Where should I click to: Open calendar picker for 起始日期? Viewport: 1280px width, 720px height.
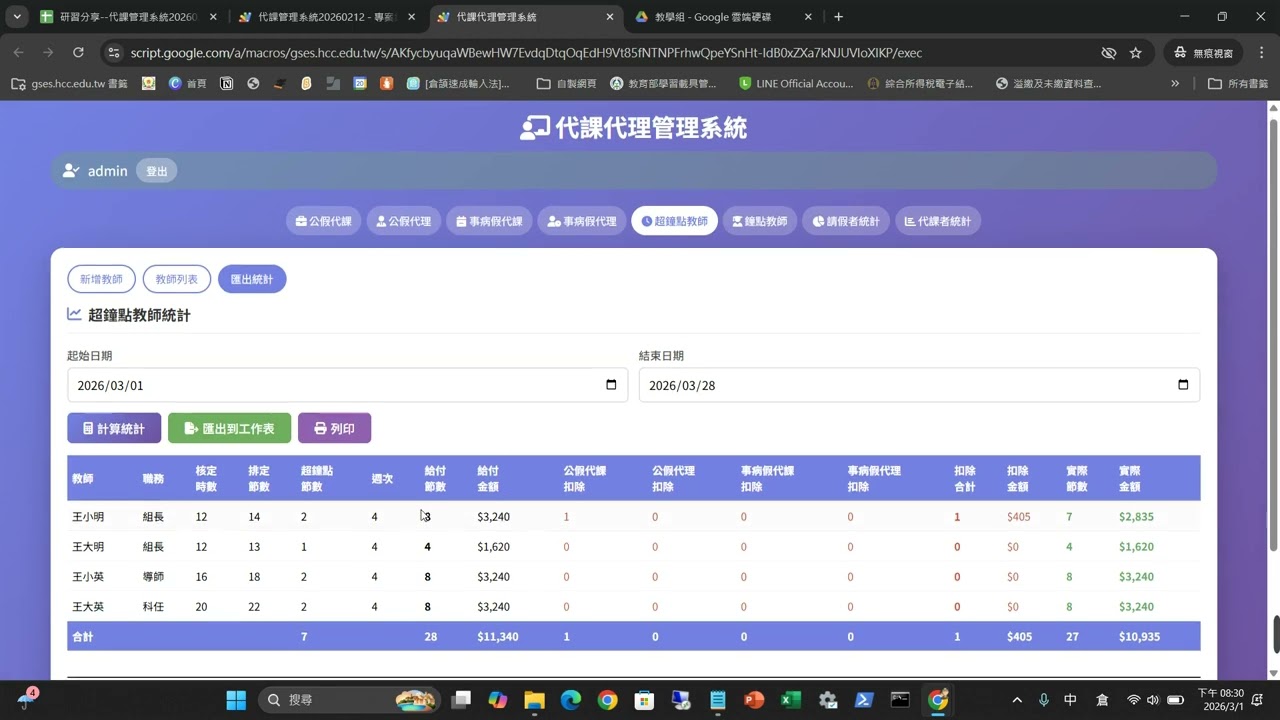(611, 385)
